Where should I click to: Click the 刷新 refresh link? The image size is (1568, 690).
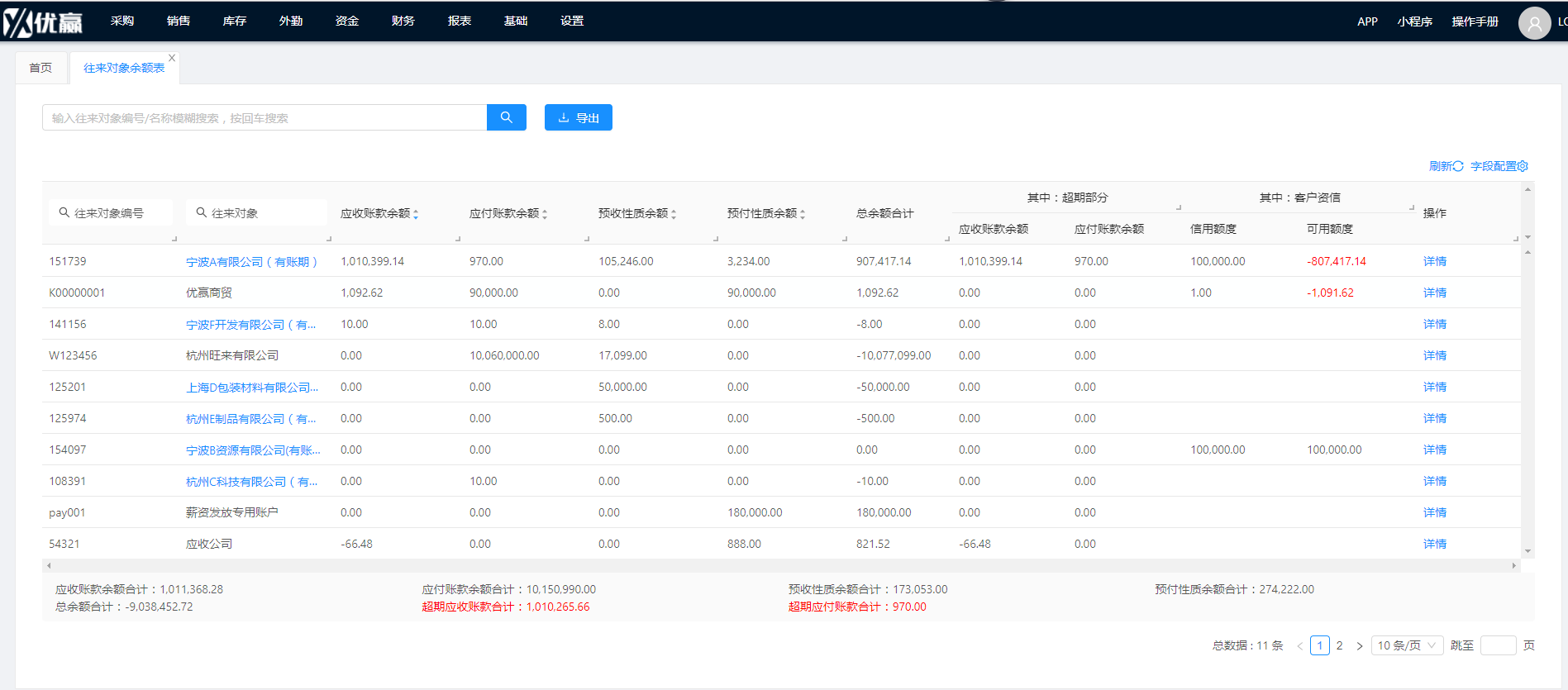pos(1446,166)
